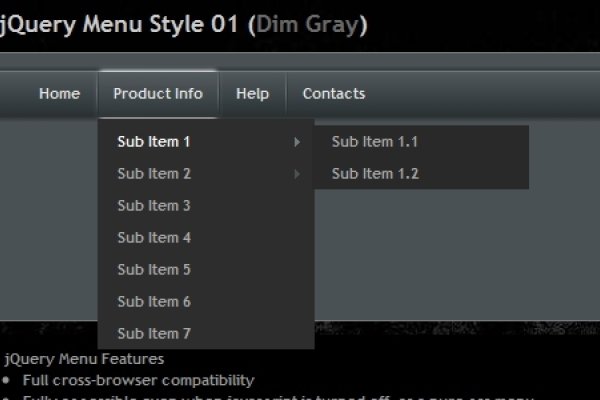Image resolution: width=600 pixels, height=400 pixels.
Task: Select Sub Item 1.1 in the submenu
Action: coord(375,142)
